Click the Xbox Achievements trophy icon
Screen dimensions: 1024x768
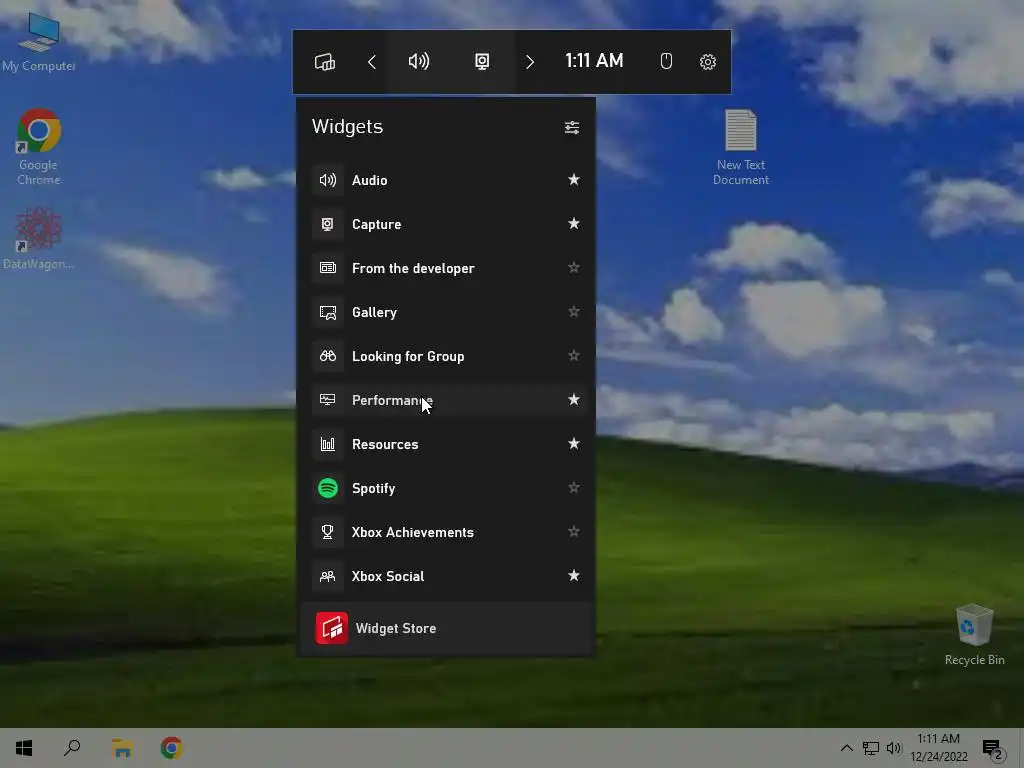328,532
